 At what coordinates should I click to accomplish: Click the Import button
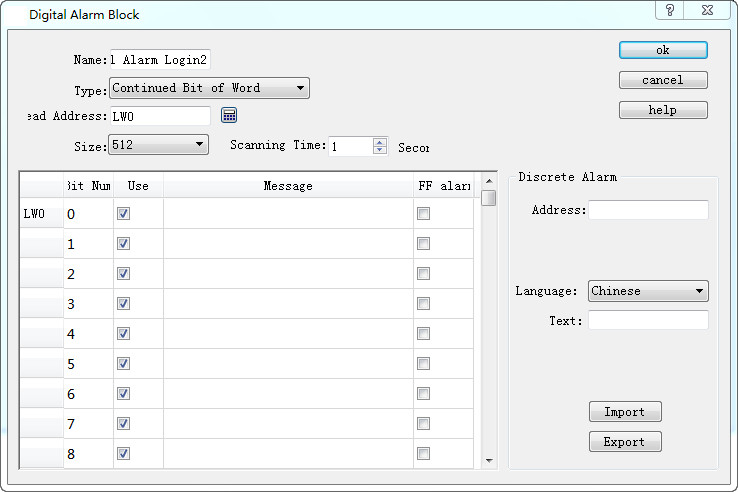tap(625, 412)
